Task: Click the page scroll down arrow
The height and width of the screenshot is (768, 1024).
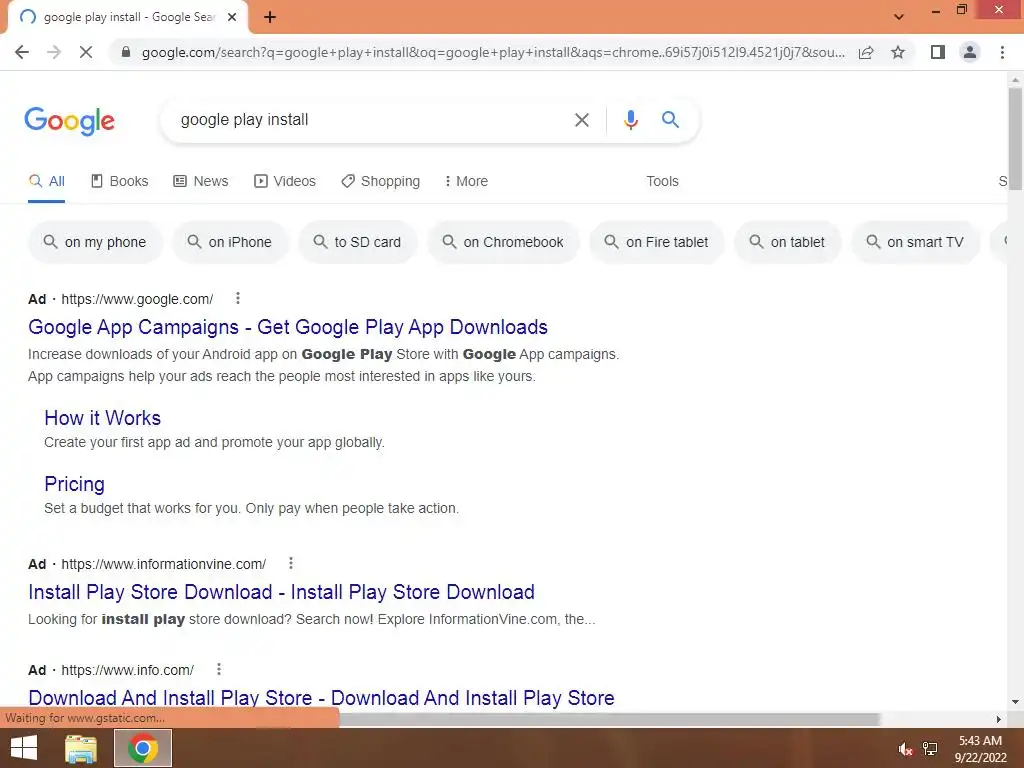Action: pyautogui.click(x=1015, y=702)
